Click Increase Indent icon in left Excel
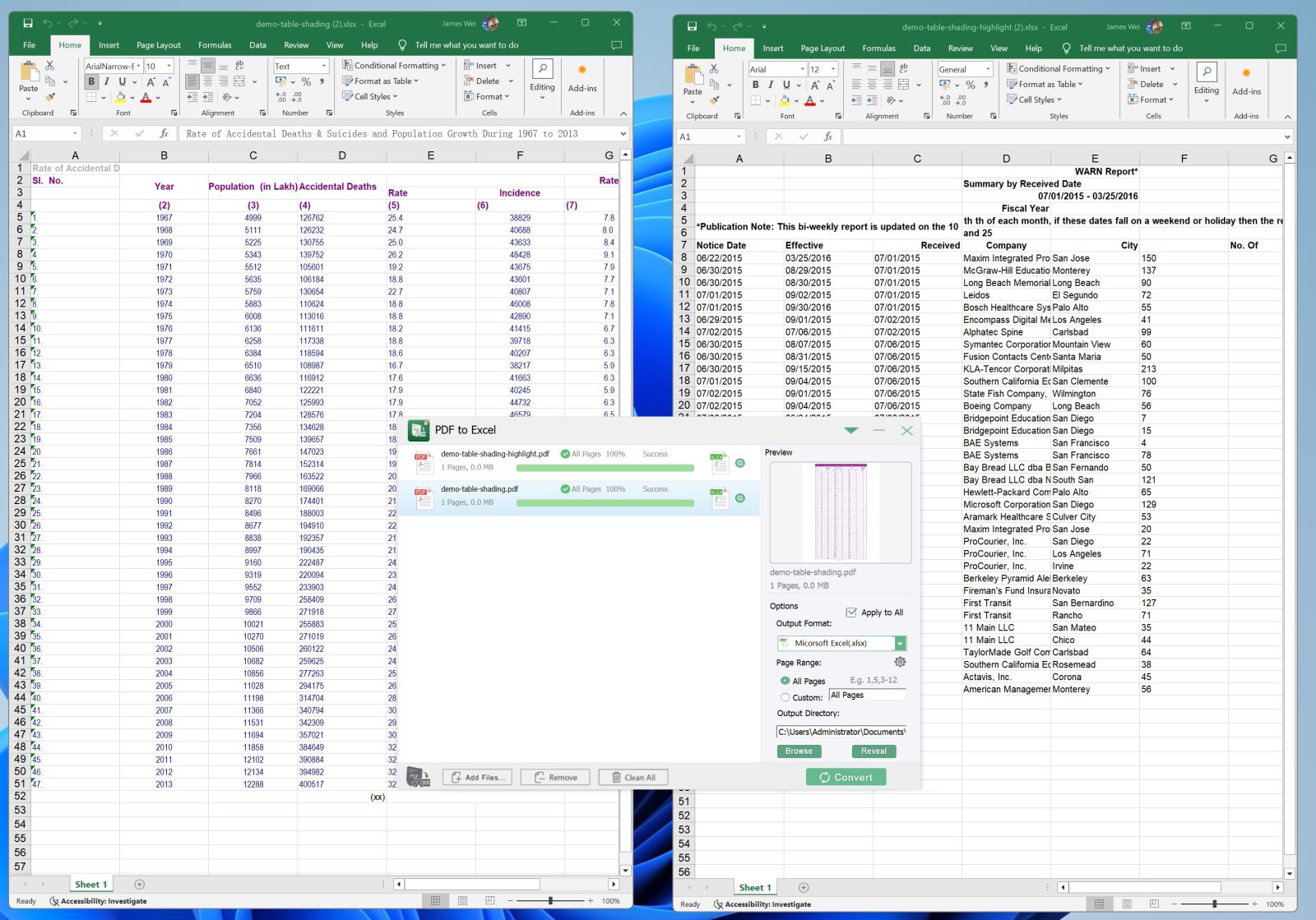This screenshot has width=1316, height=920. pos(209,97)
